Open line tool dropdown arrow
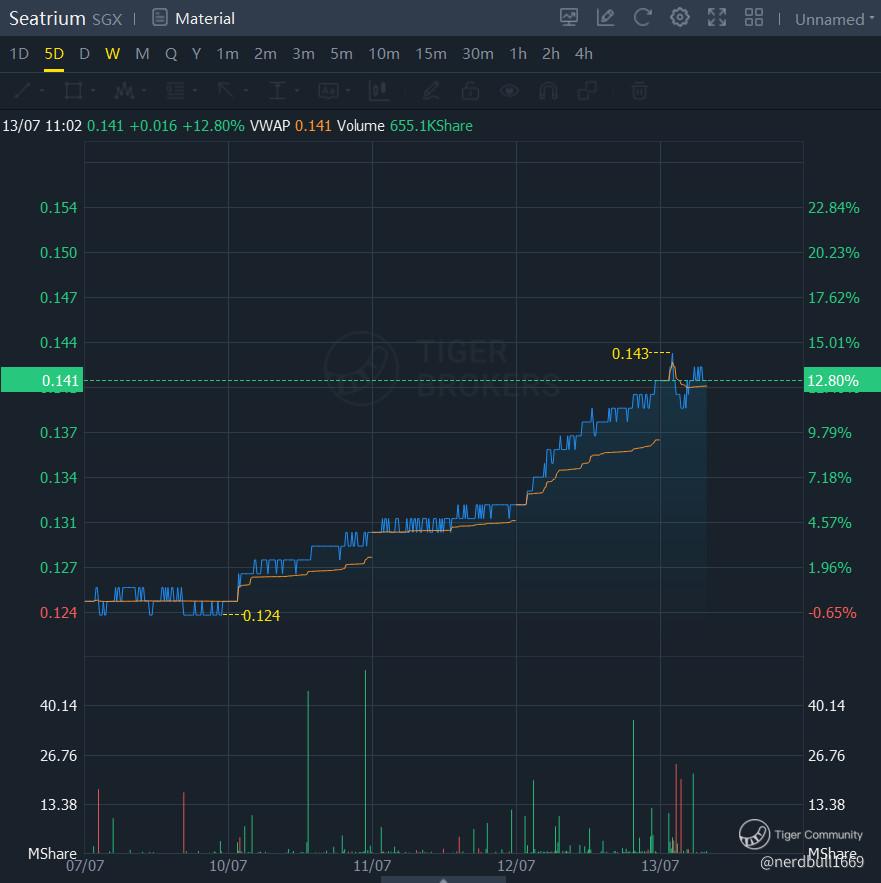 pyautogui.click(x=42, y=90)
